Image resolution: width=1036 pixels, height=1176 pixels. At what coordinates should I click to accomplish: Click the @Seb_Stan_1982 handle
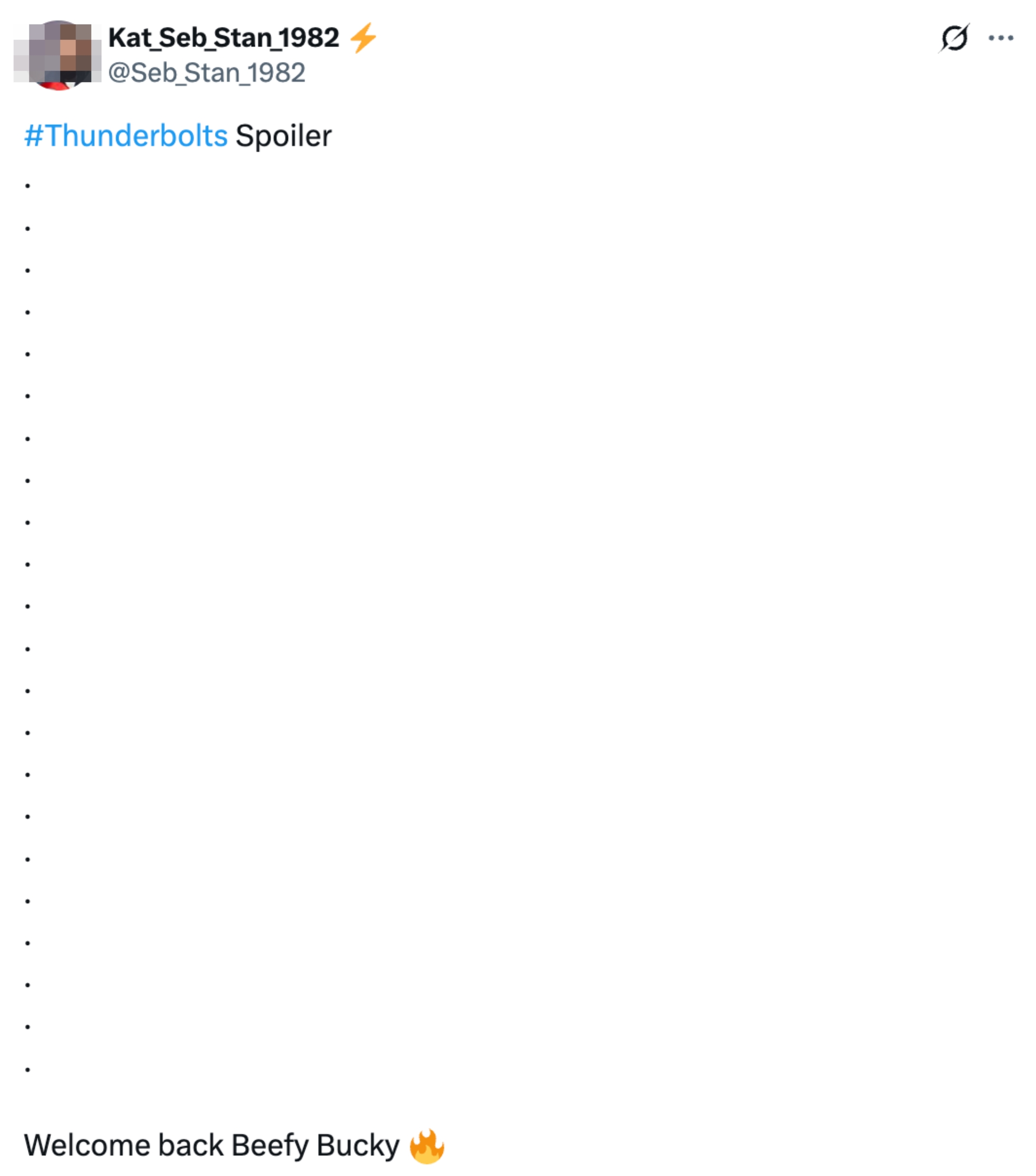(x=207, y=72)
